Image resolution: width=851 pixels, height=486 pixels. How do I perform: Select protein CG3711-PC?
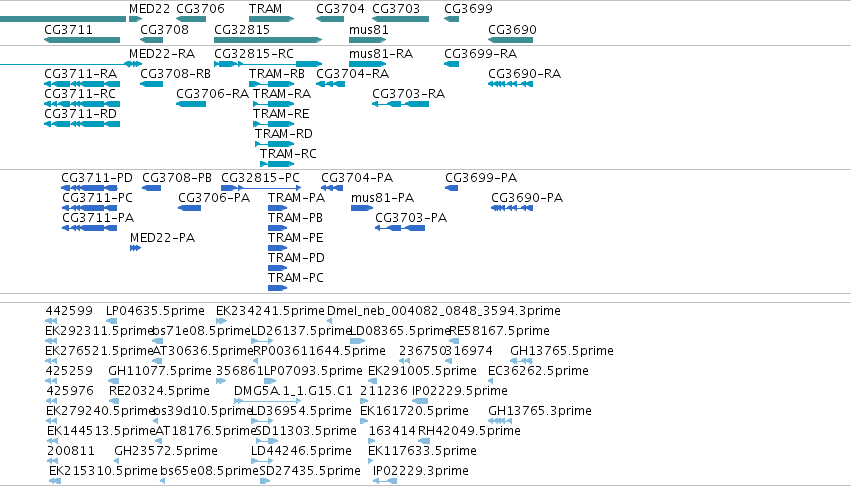coord(98,198)
